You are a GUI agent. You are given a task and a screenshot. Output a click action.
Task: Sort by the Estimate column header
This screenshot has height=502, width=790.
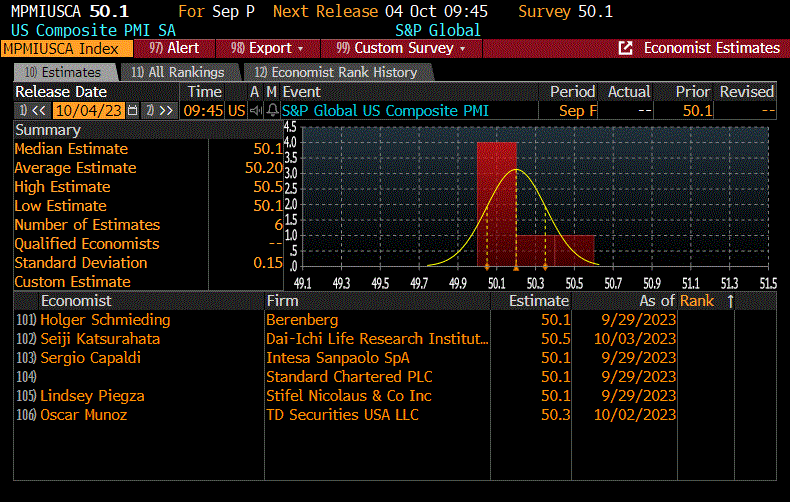click(x=539, y=301)
